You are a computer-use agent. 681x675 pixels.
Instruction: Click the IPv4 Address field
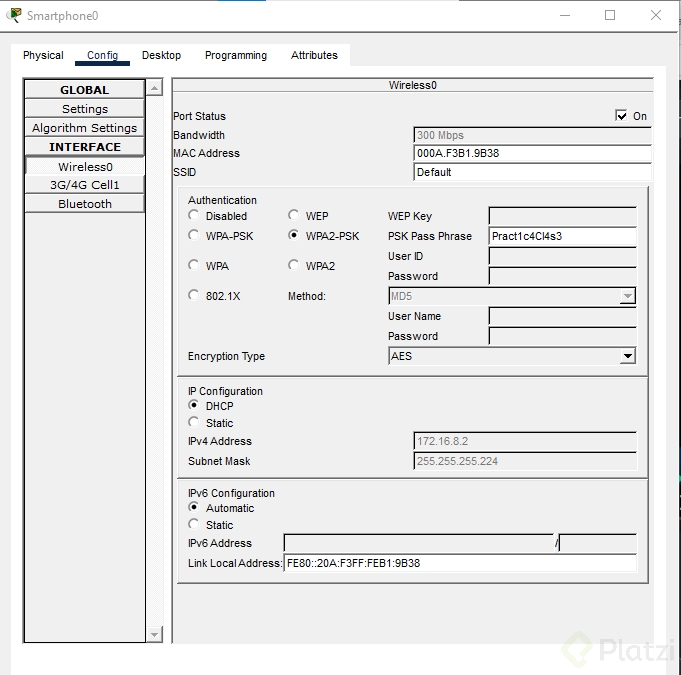tap(525, 441)
